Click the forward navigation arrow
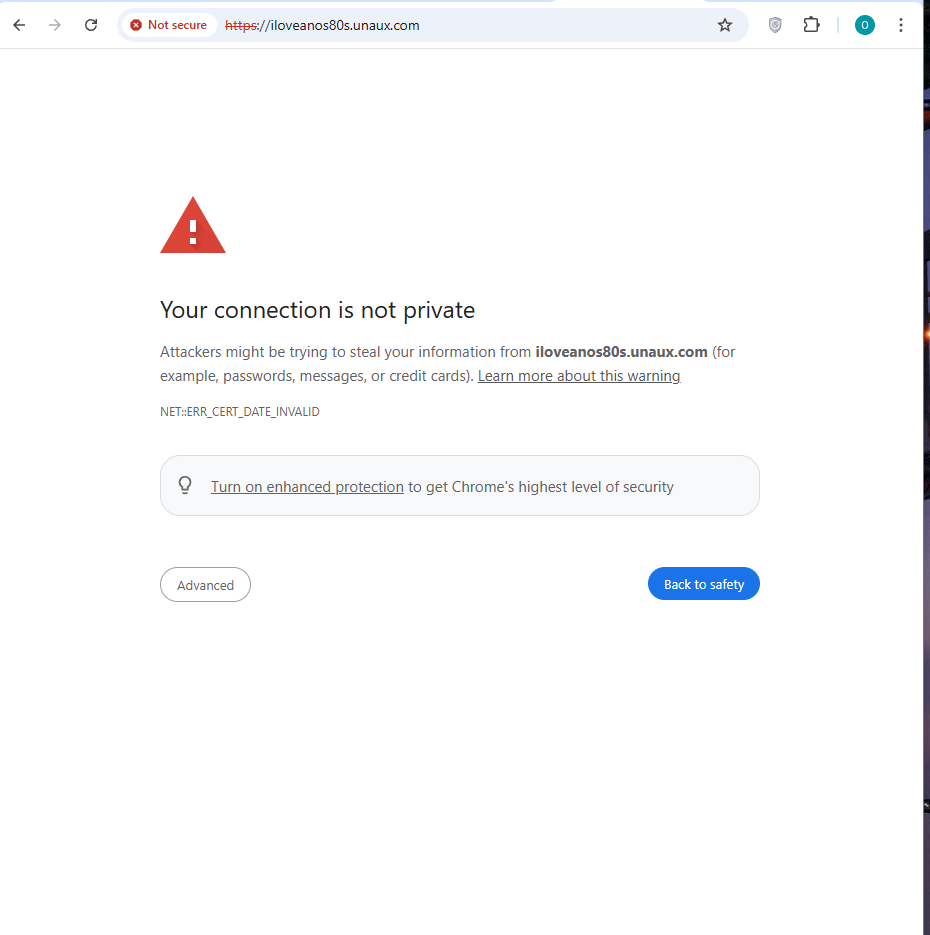 (x=55, y=25)
